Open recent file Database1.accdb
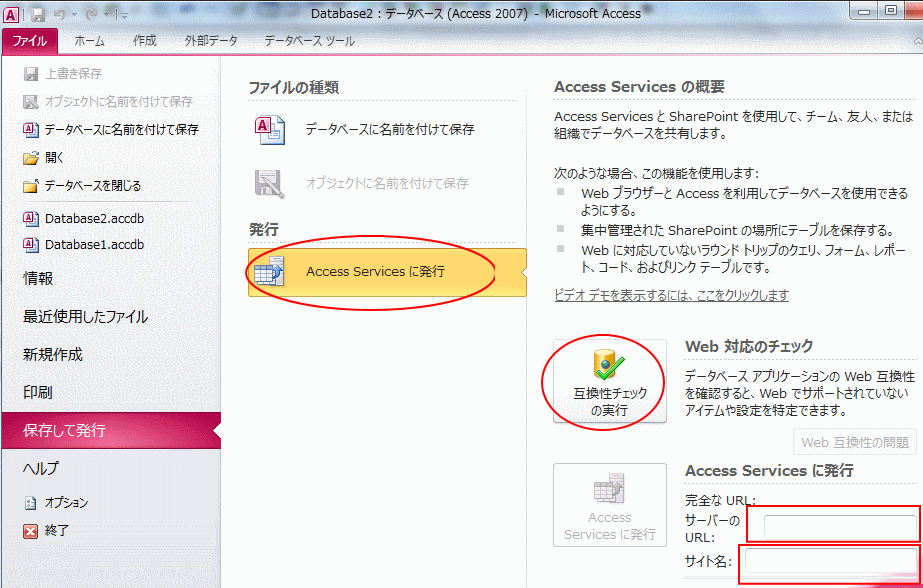Image resolution: width=923 pixels, height=588 pixels. tap(94, 244)
